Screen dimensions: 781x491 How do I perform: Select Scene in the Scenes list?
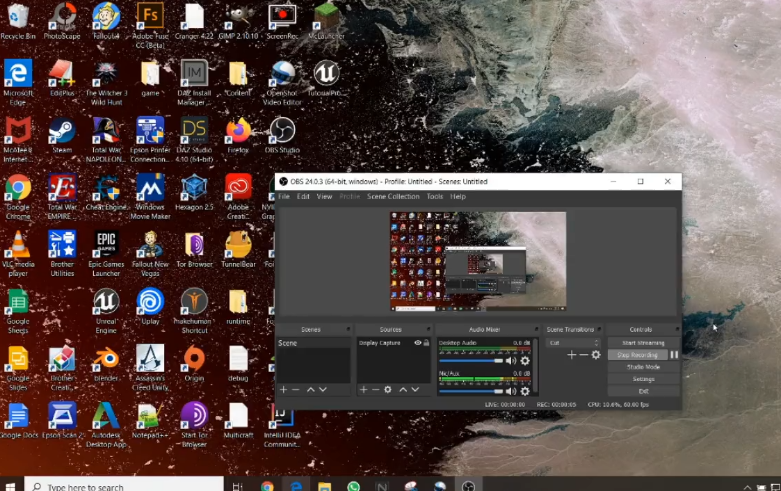tap(313, 343)
